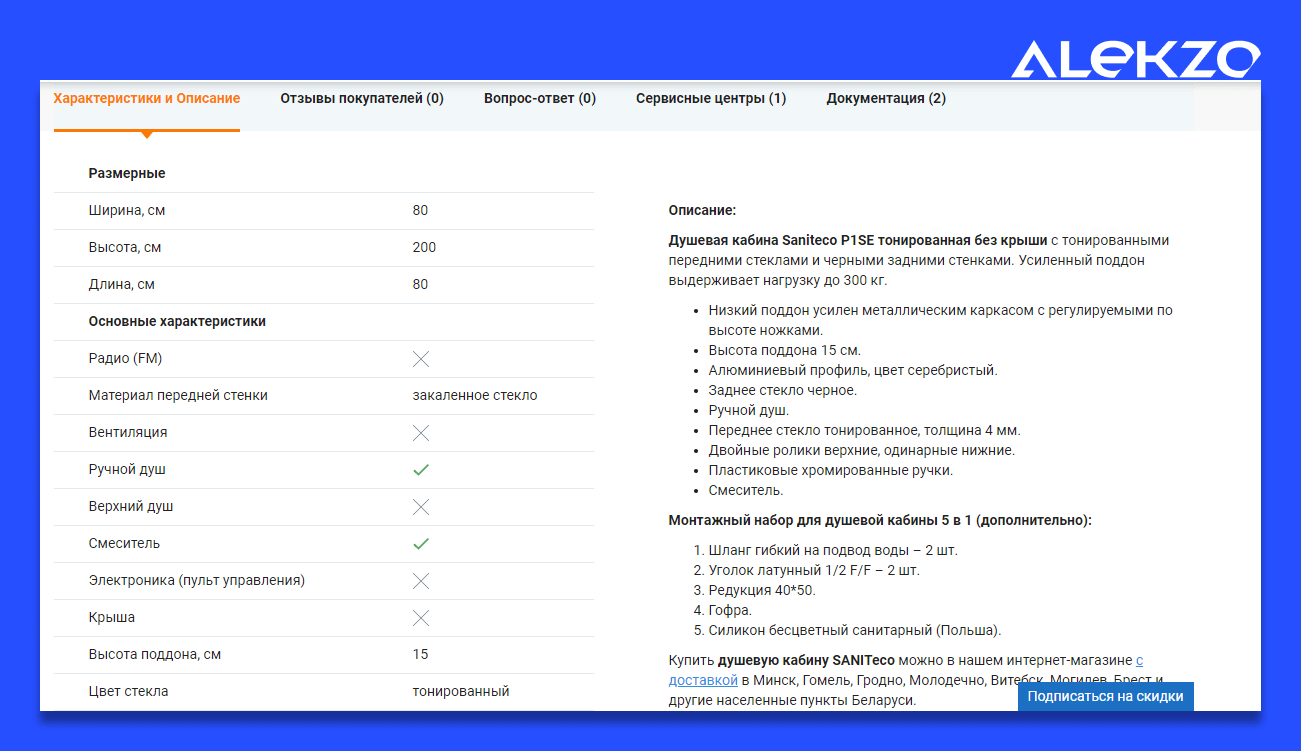1301x751 pixels.
Task: Select the Сервисные центры (1) tab
Action: (x=711, y=99)
